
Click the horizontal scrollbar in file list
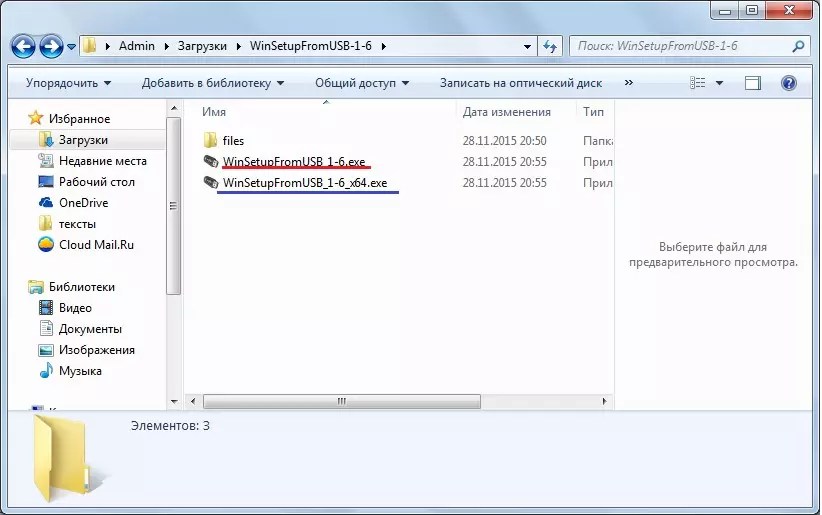click(x=340, y=400)
